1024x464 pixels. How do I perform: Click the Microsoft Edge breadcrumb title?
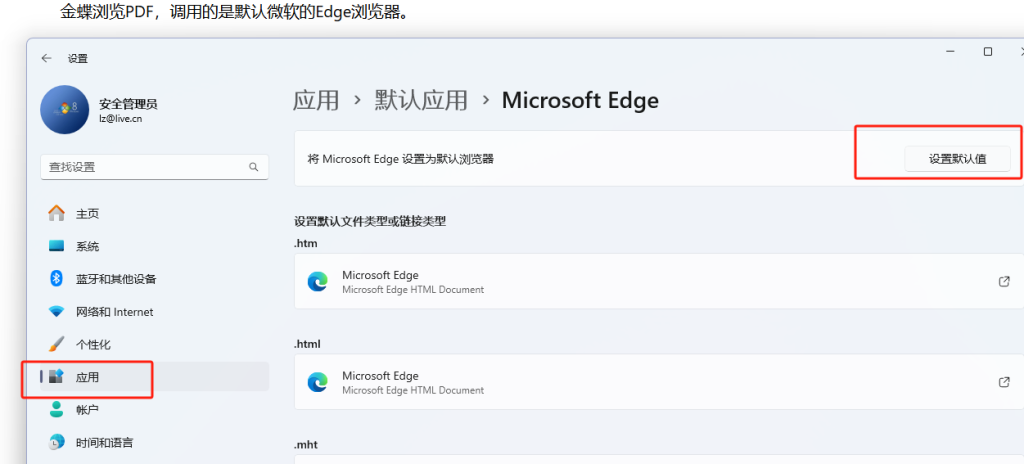pos(580,101)
